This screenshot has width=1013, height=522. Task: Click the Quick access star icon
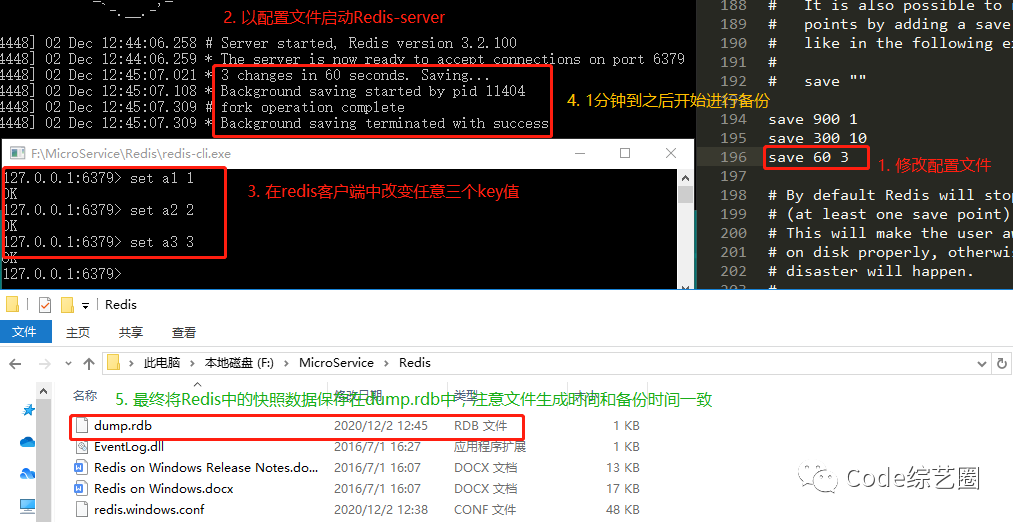point(27,410)
